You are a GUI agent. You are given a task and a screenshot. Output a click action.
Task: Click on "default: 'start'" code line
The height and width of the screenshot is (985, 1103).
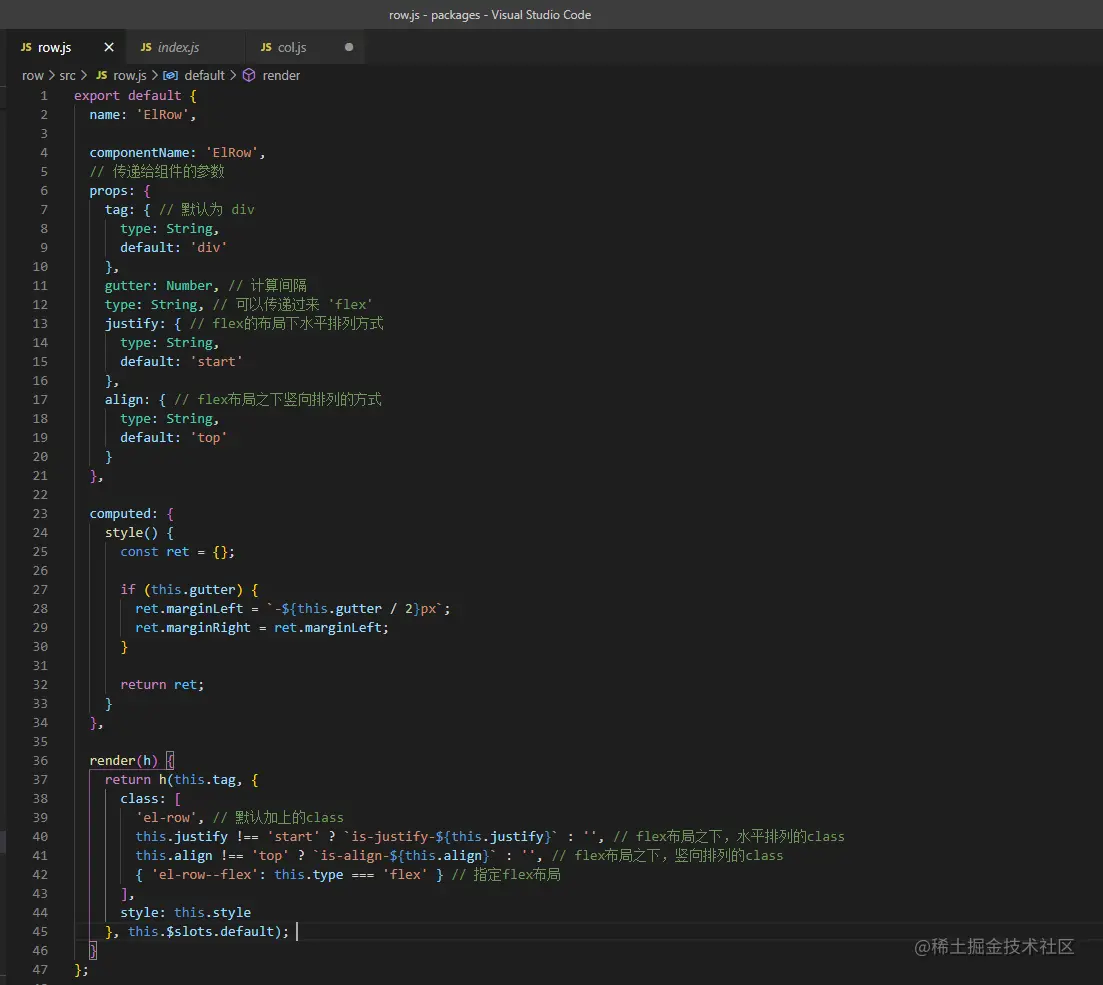point(181,362)
